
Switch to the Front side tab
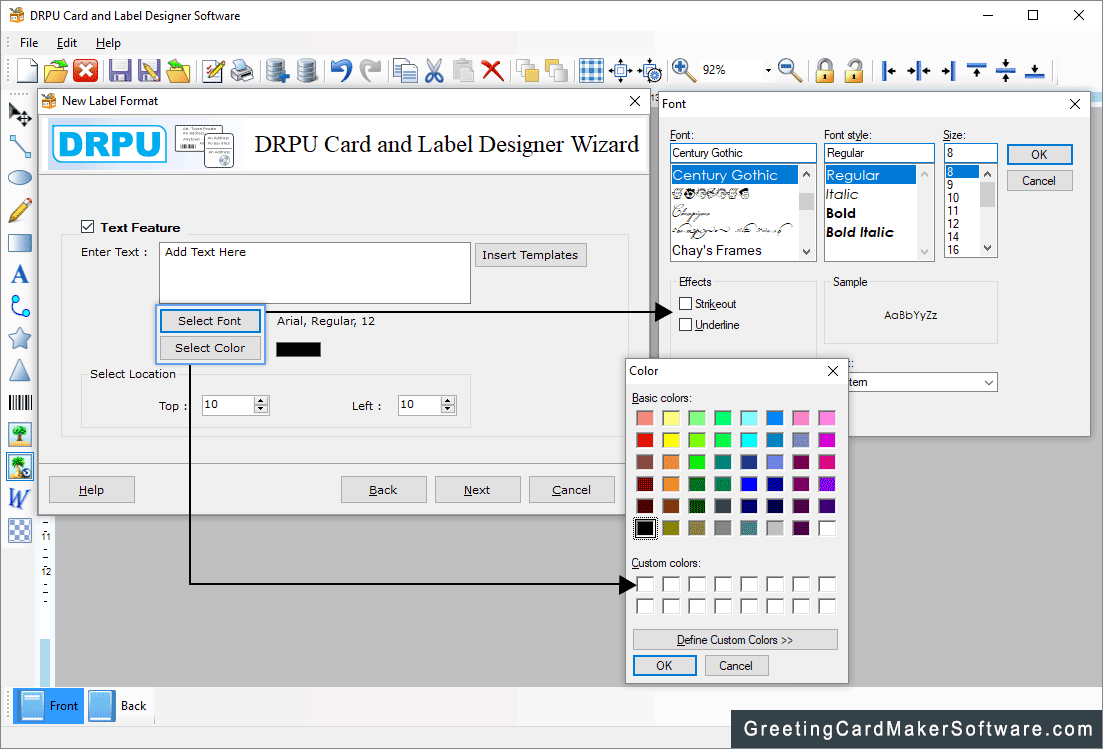point(49,706)
